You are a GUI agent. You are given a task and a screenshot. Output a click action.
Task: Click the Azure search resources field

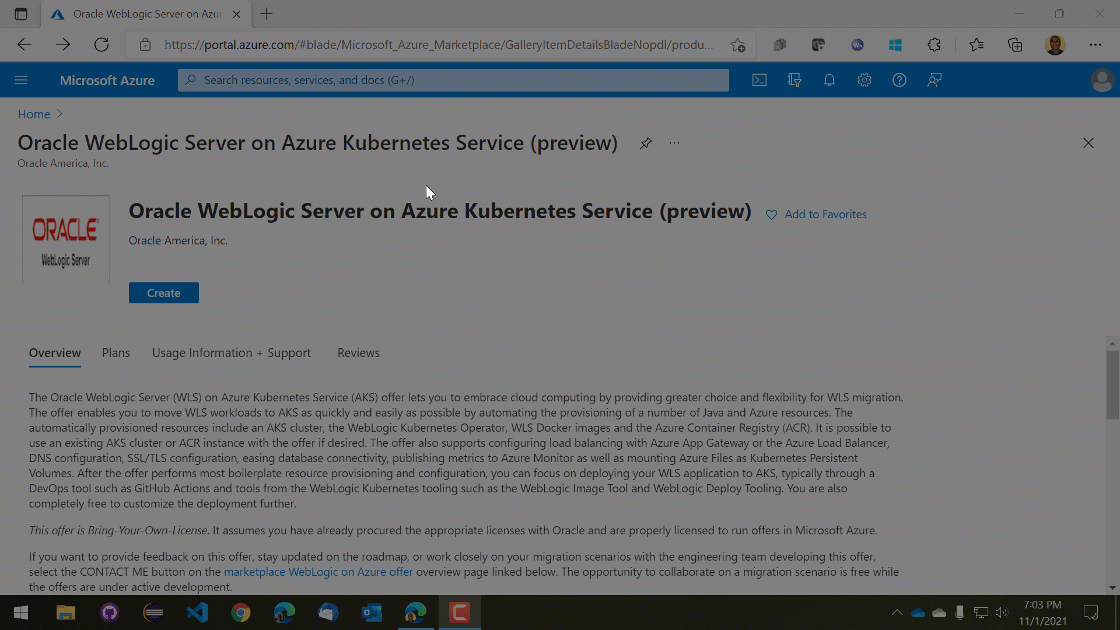pos(452,79)
